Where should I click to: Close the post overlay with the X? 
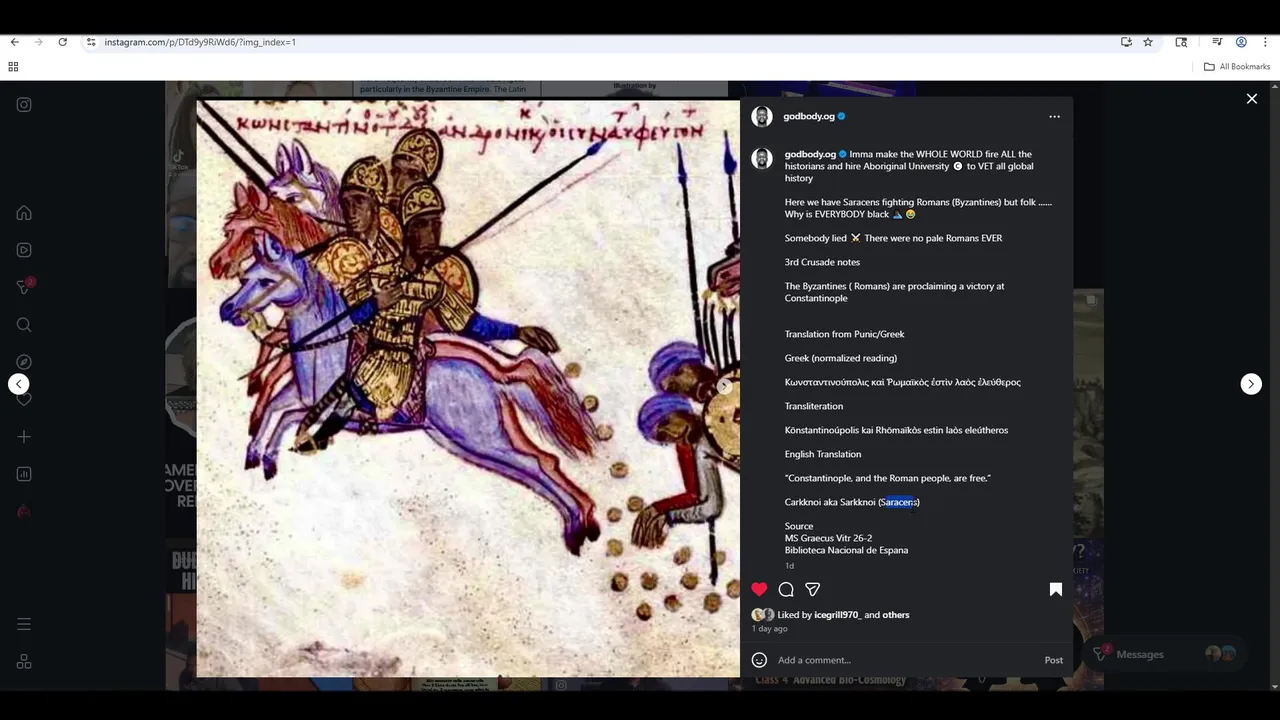point(1251,98)
